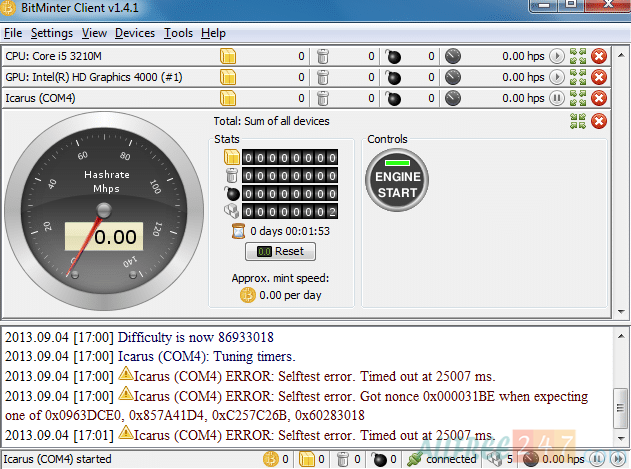Click the device panel scroll down arrow
The width and height of the screenshot is (631, 469).
pos(621,312)
